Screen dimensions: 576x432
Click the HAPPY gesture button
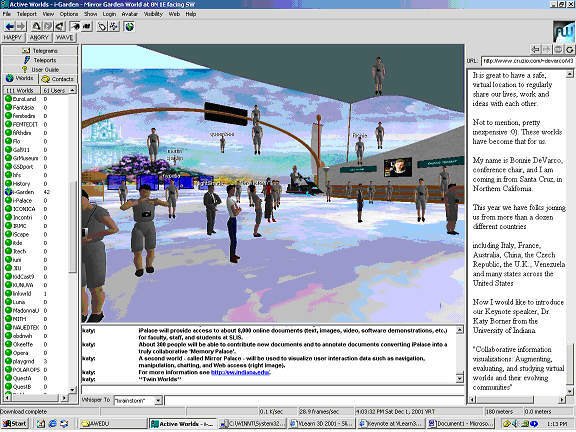[x=13, y=37]
